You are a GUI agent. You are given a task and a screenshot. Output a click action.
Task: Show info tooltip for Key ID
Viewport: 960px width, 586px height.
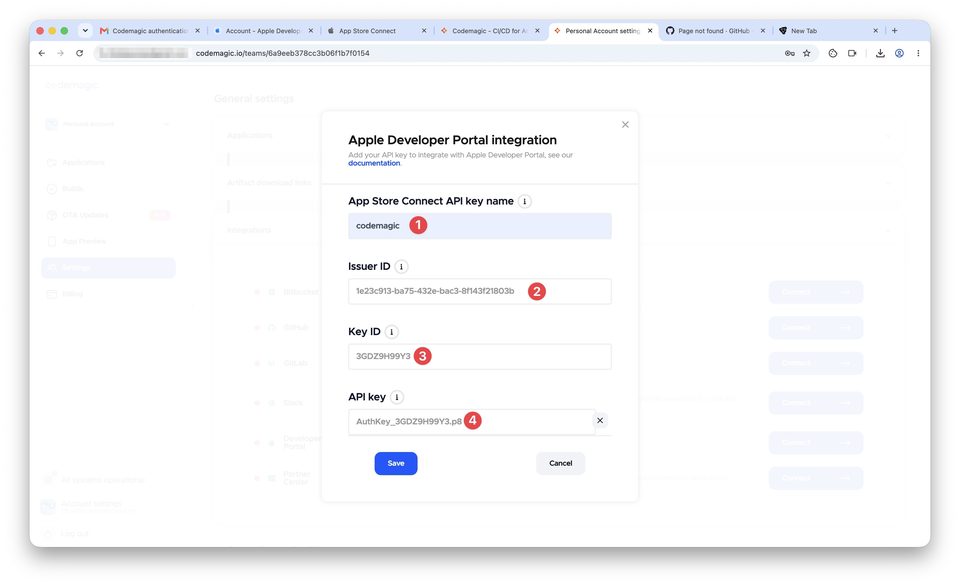[x=392, y=332]
